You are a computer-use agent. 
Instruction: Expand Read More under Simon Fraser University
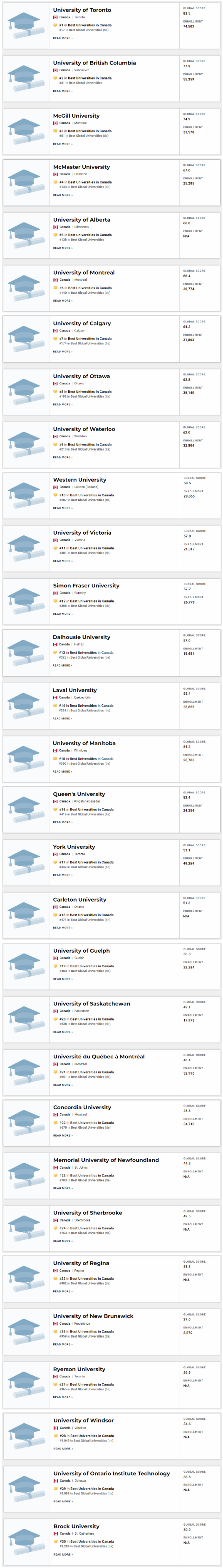coord(63,614)
